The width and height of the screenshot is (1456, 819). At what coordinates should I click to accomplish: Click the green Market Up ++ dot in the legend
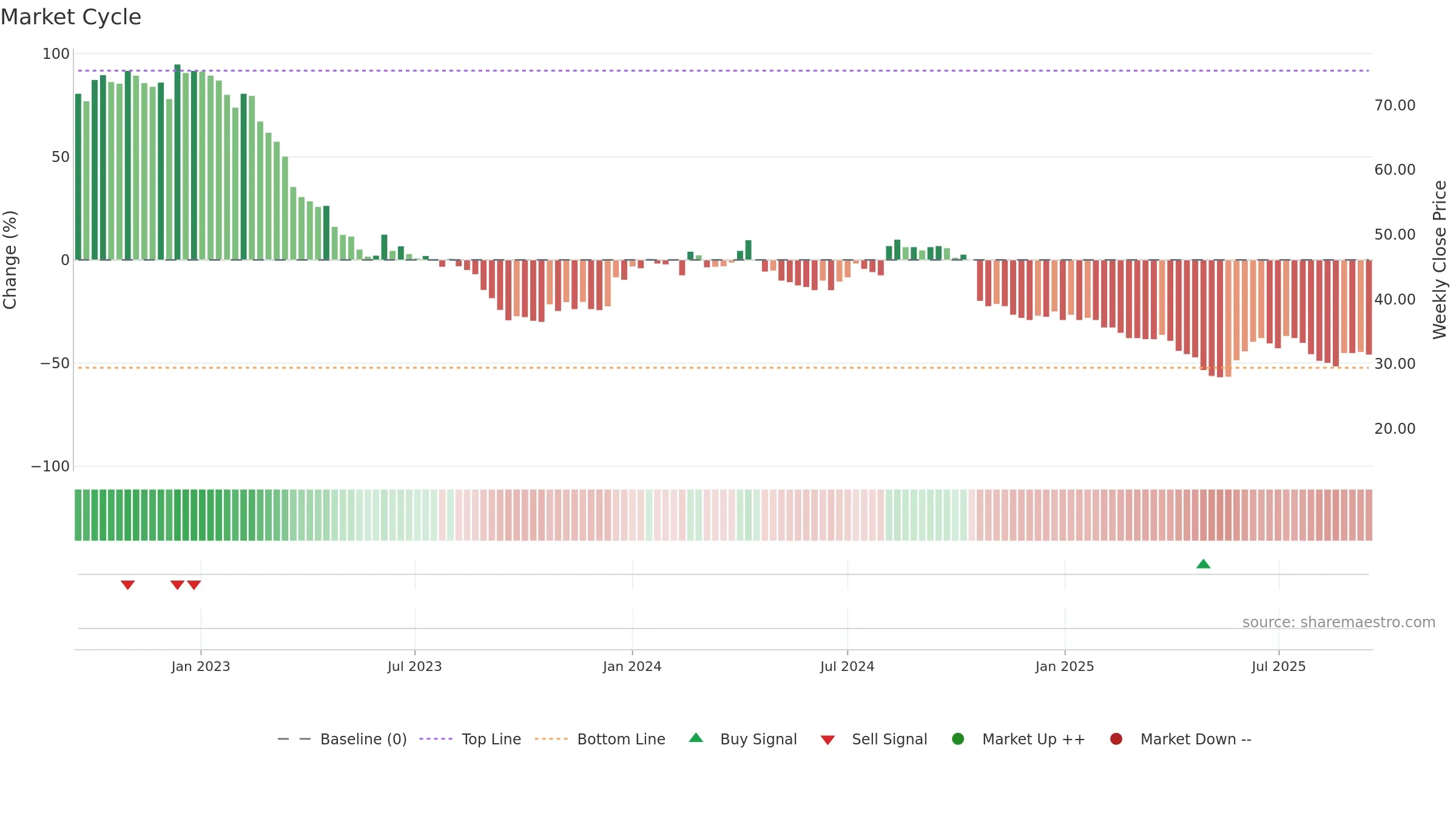pyautogui.click(x=959, y=739)
